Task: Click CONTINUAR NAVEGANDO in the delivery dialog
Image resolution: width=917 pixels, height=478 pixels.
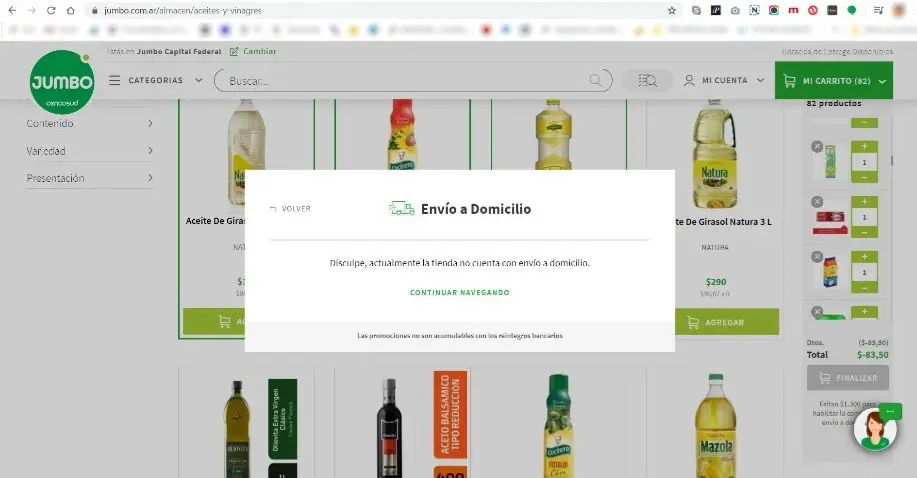Action: (460, 293)
